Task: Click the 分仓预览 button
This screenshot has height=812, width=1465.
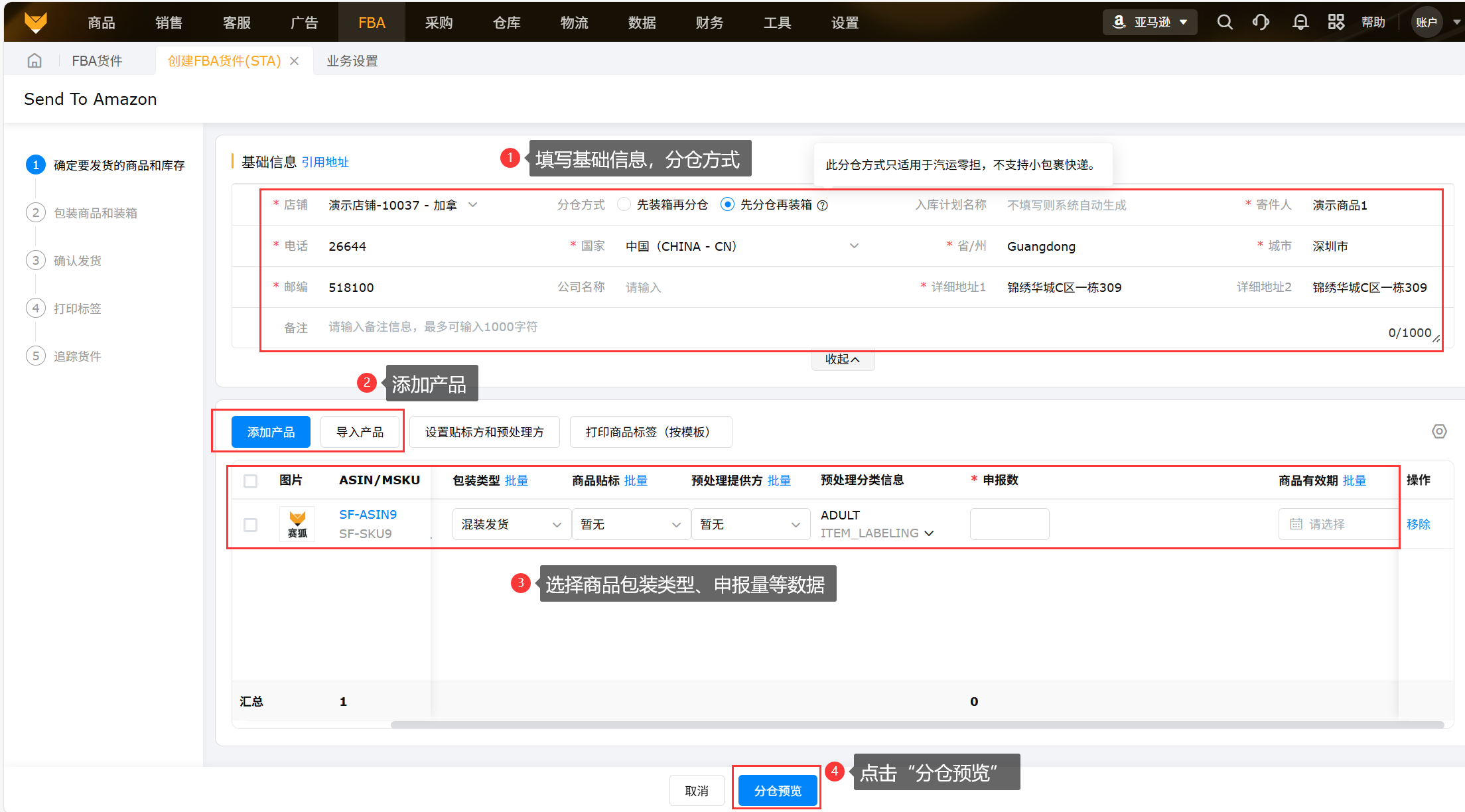Action: point(777,791)
